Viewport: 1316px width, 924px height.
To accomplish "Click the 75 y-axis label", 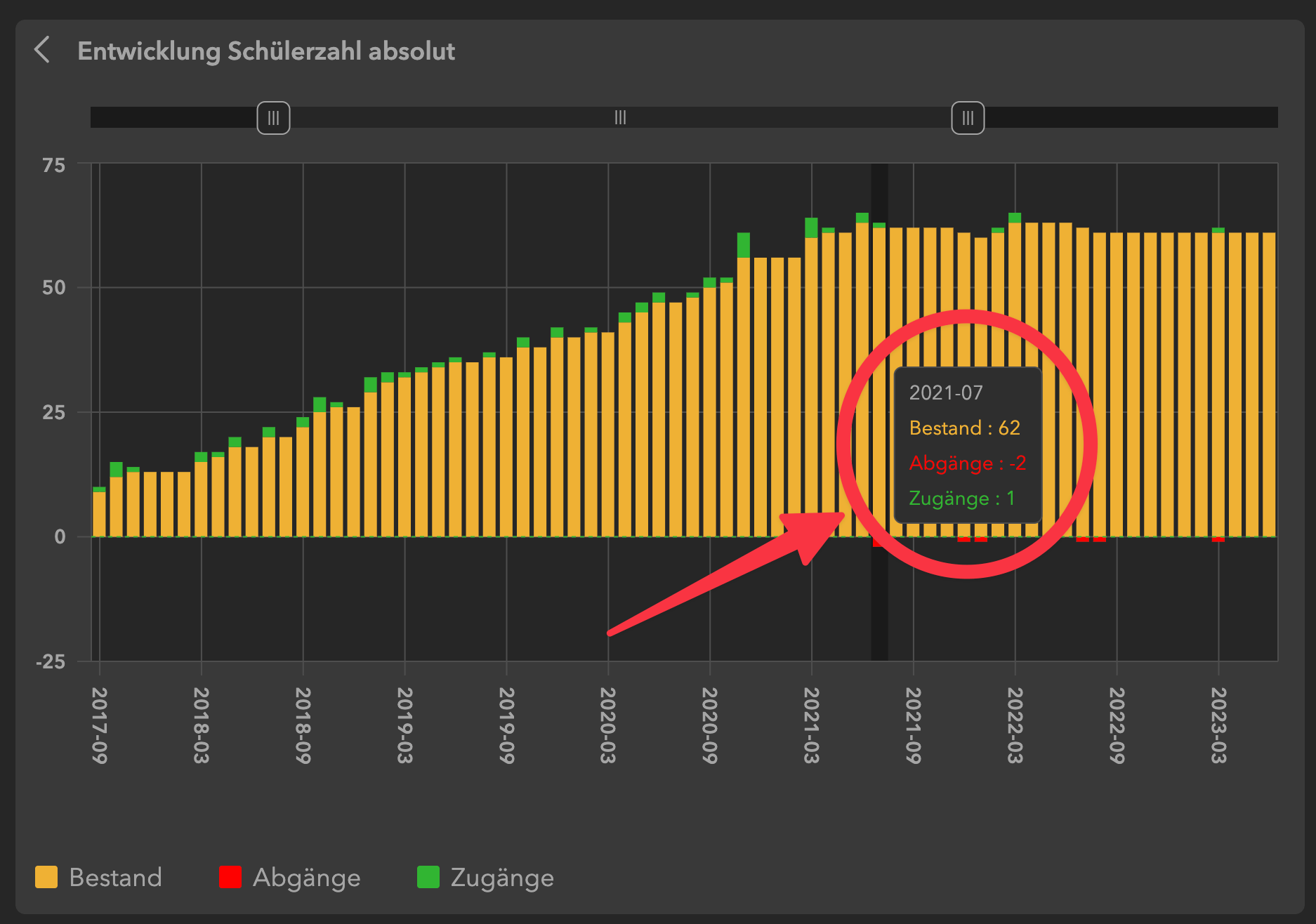I will [53, 166].
